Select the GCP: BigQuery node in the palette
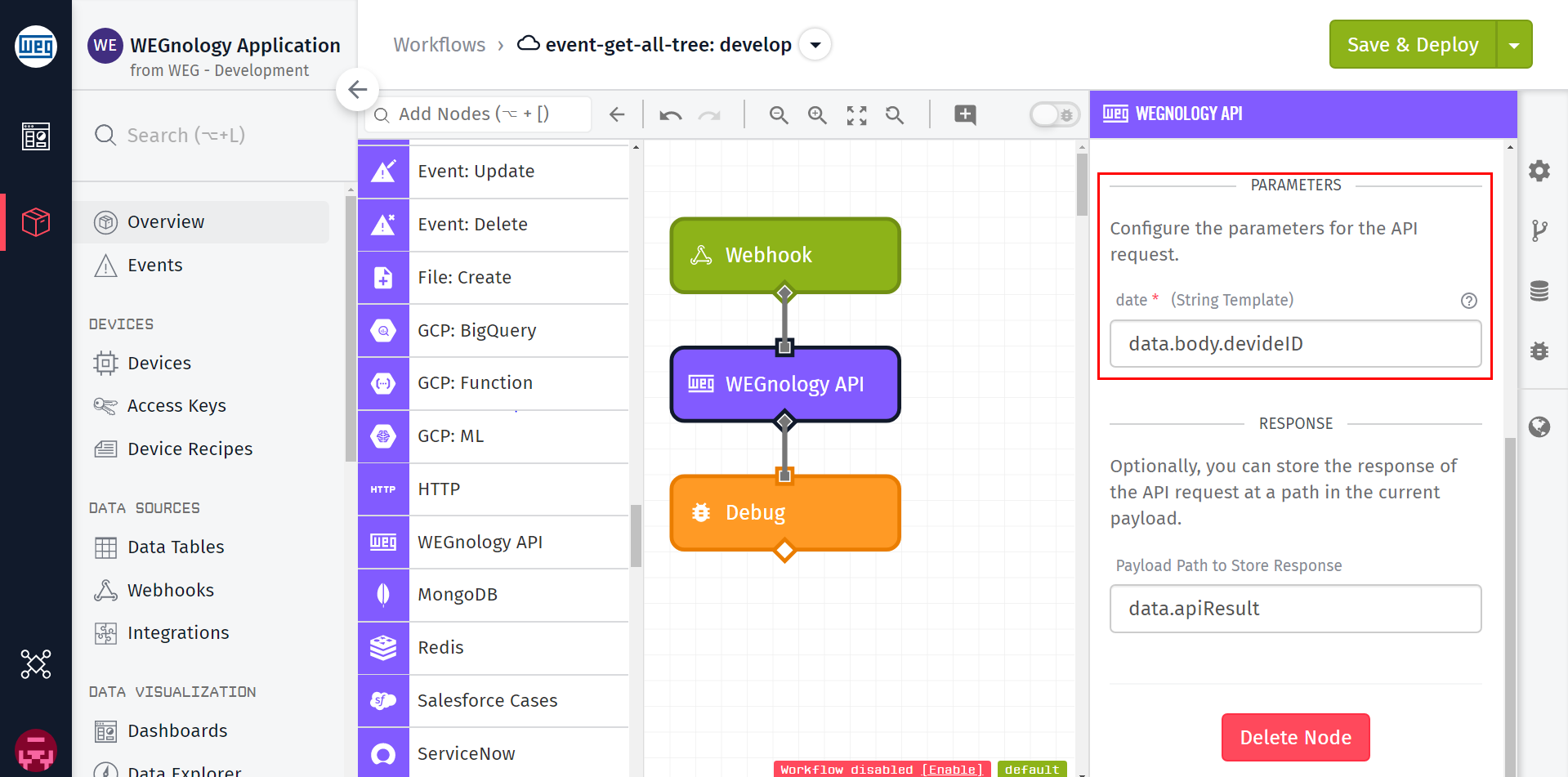Viewport: 1568px width, 777px height. pos(494,331)
